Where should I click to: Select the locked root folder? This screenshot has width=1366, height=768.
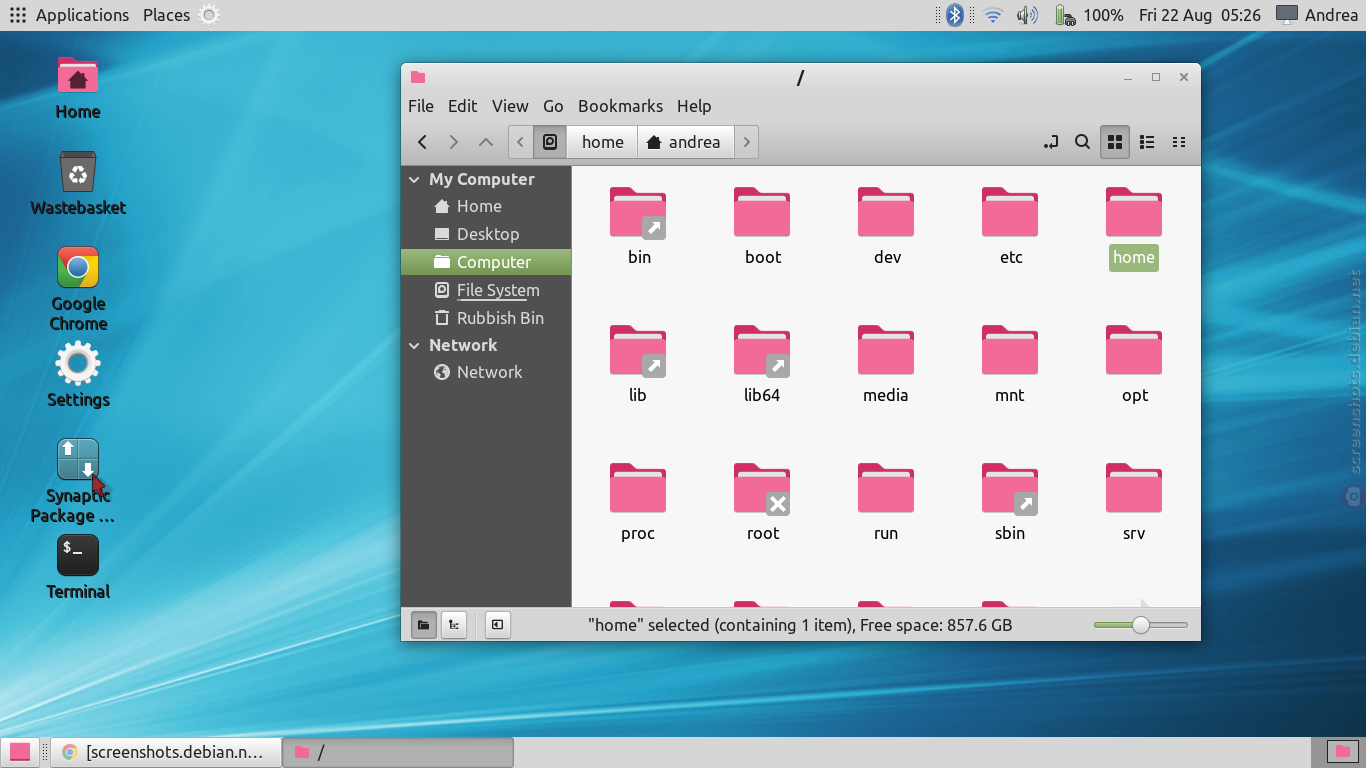tap(762, 490)
